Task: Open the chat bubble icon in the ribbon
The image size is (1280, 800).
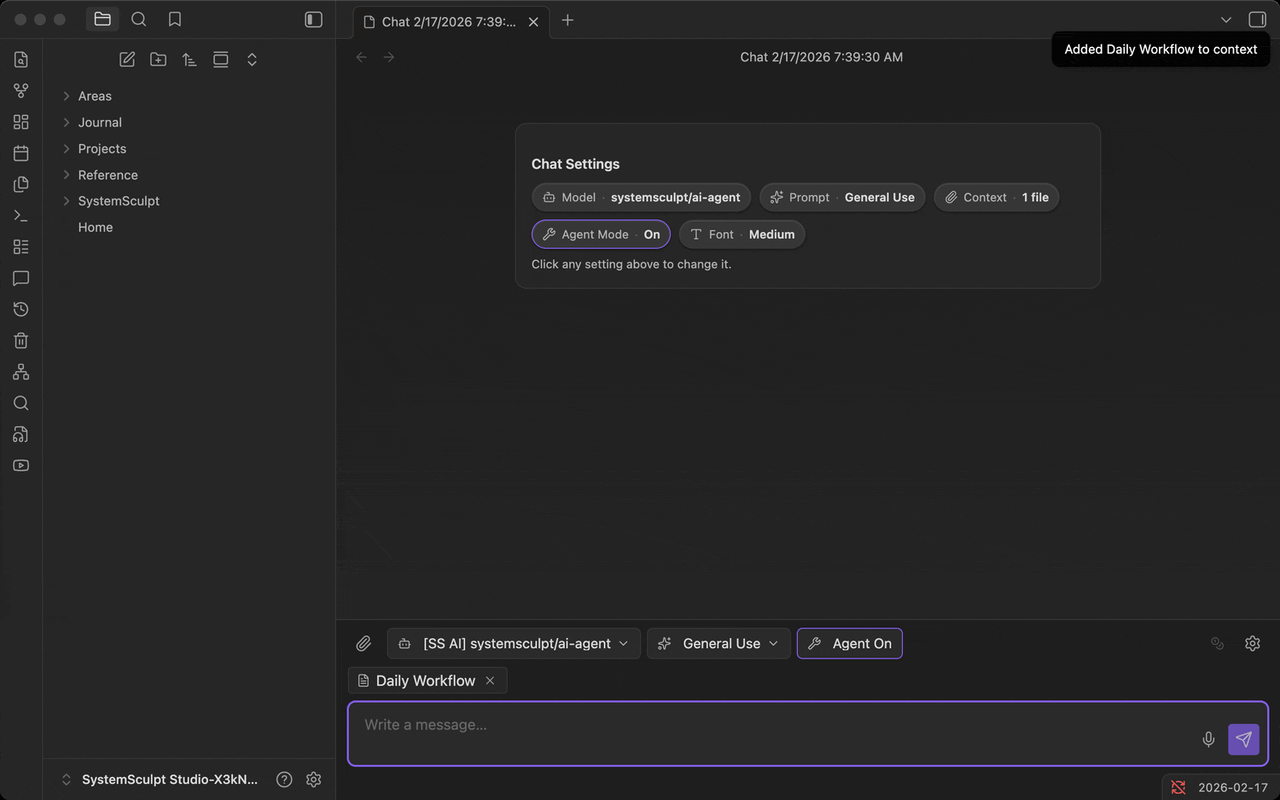Action: pos(20,278)
